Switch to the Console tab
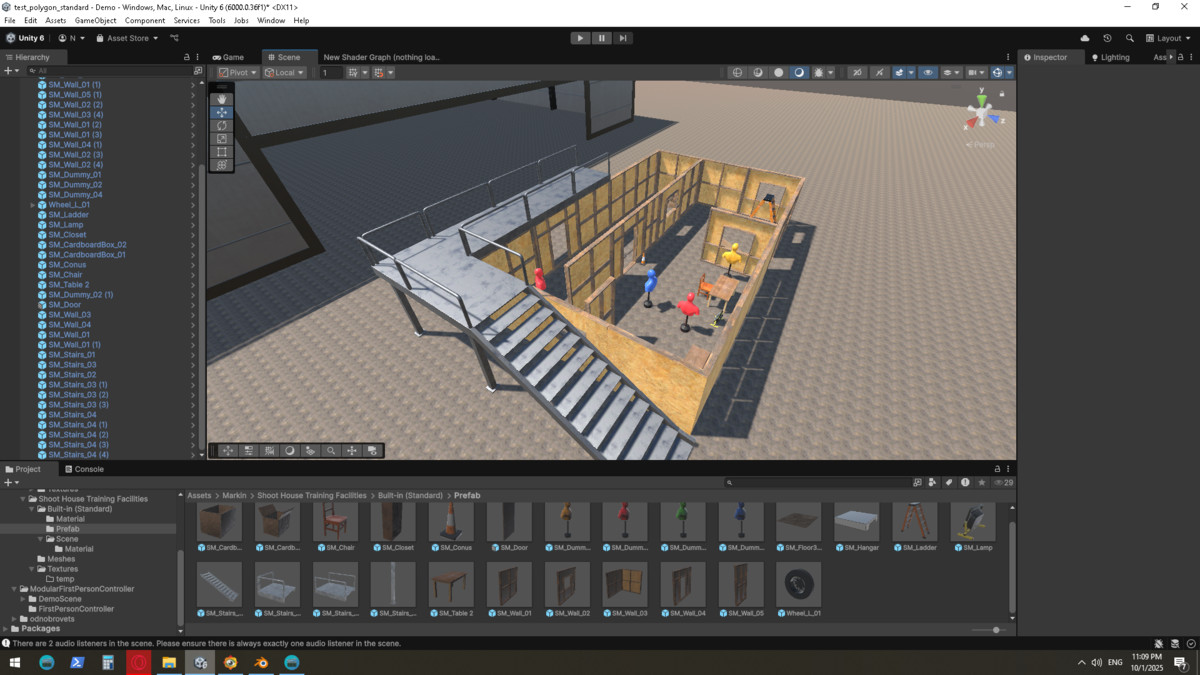1200x675 pixels. point(84,469)
